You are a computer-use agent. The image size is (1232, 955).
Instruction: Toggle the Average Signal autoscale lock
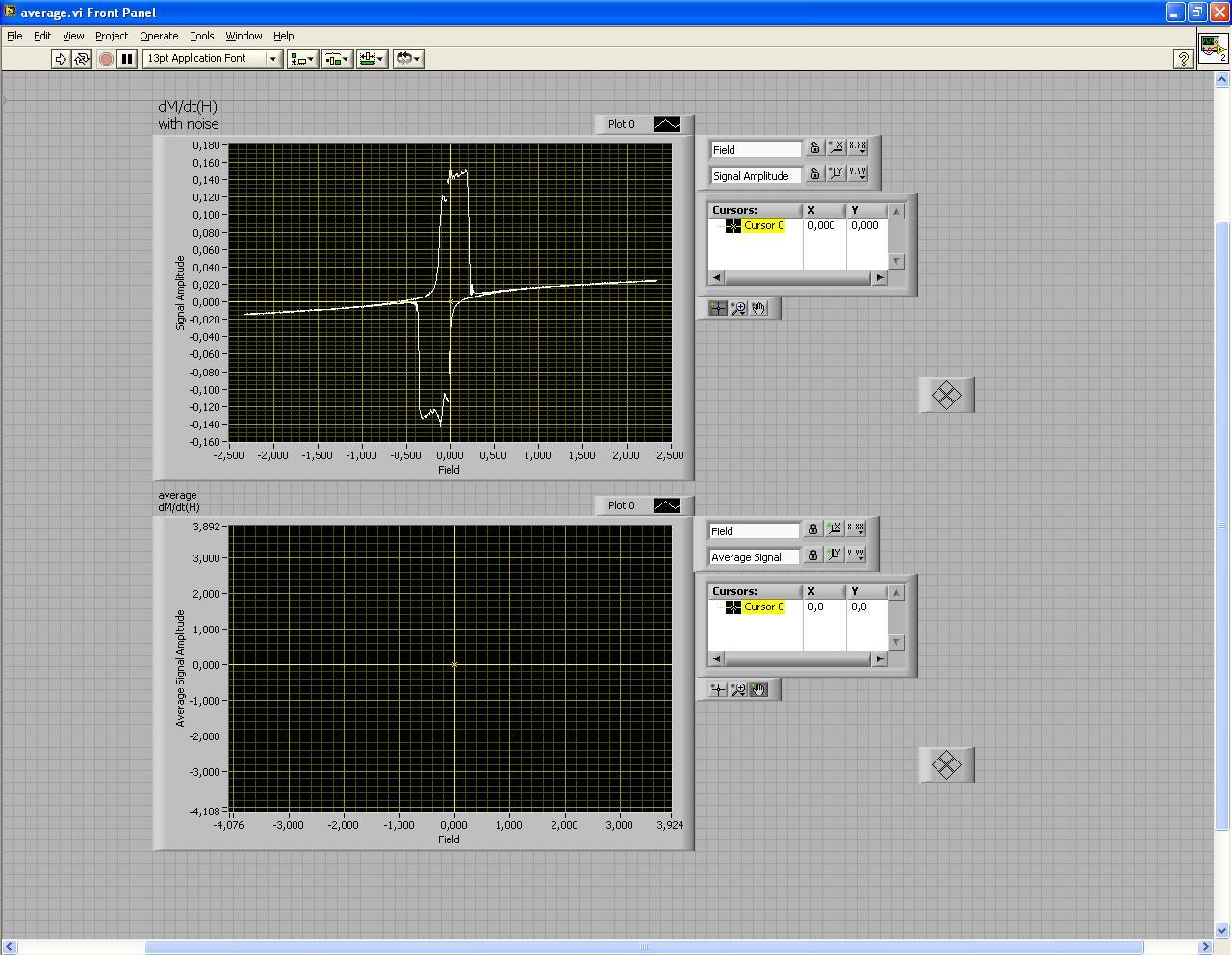click(812, 555)
